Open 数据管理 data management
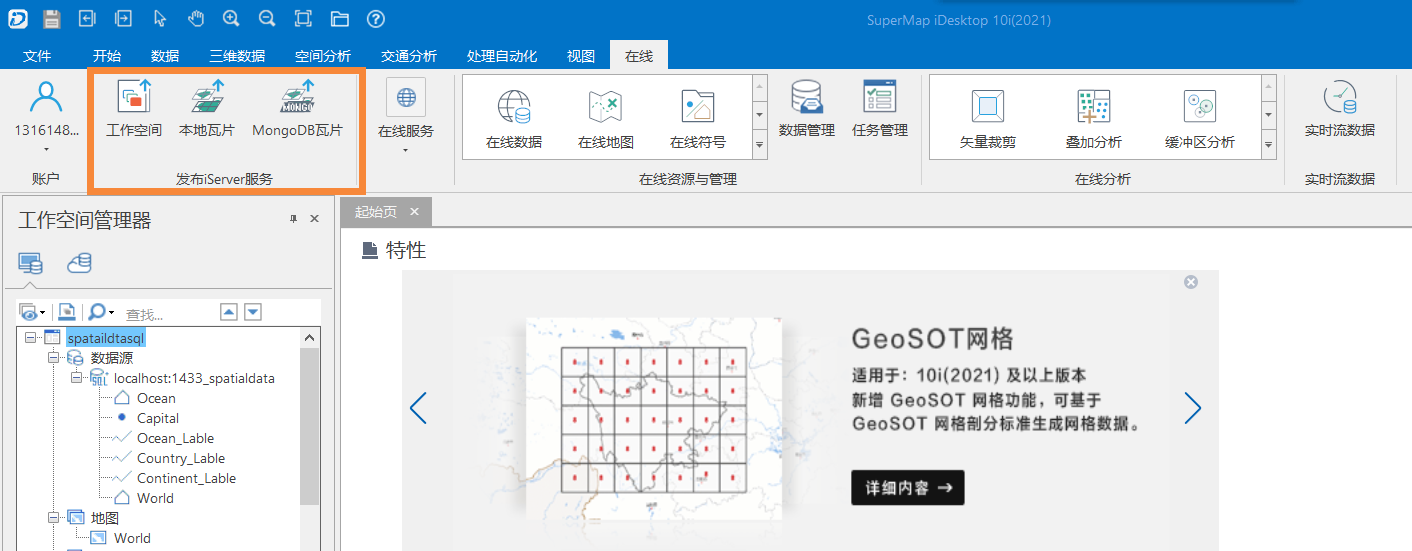The image size is (1412, 551). tap(807, 109)
